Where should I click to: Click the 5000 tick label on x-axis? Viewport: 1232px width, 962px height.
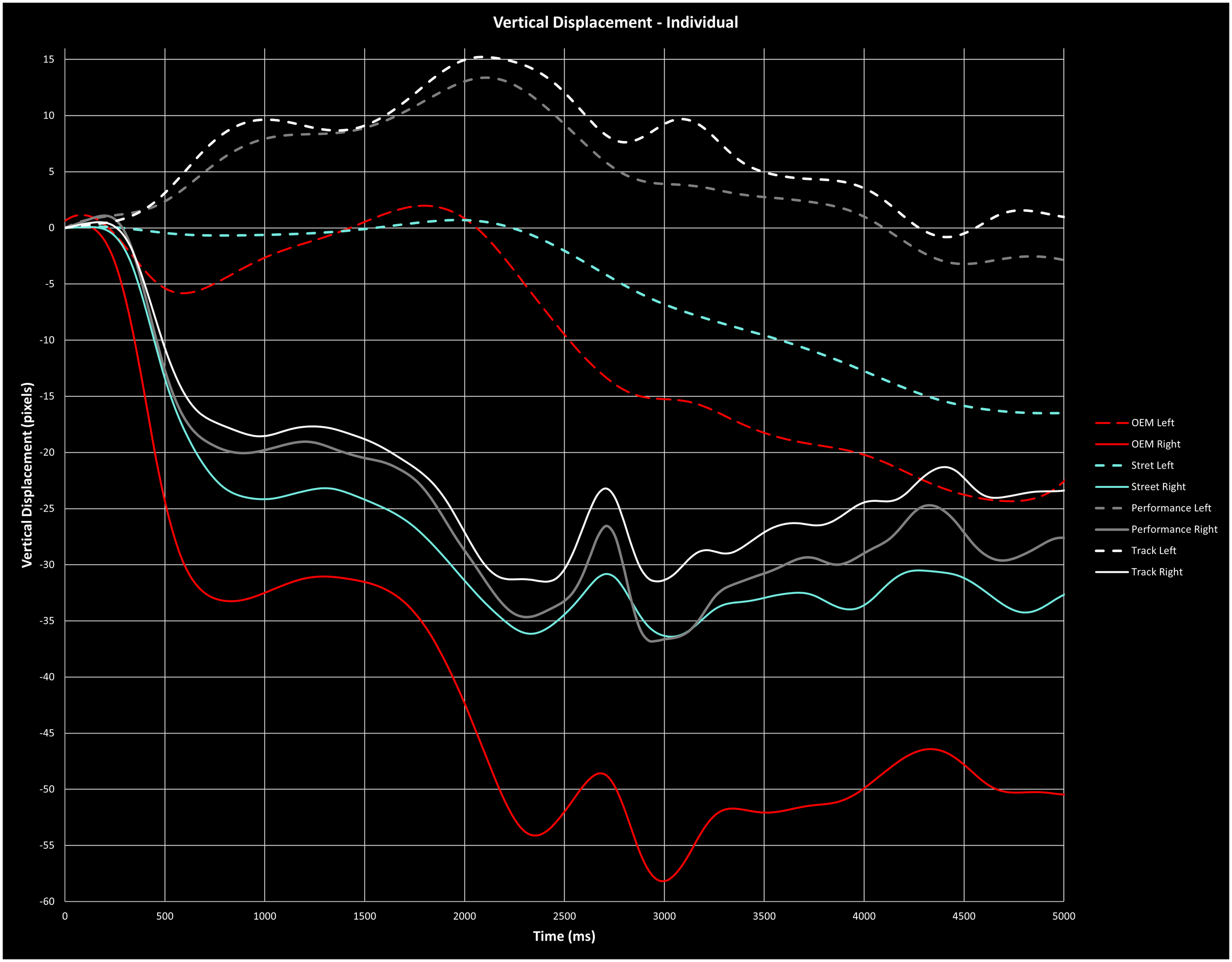1063,916
